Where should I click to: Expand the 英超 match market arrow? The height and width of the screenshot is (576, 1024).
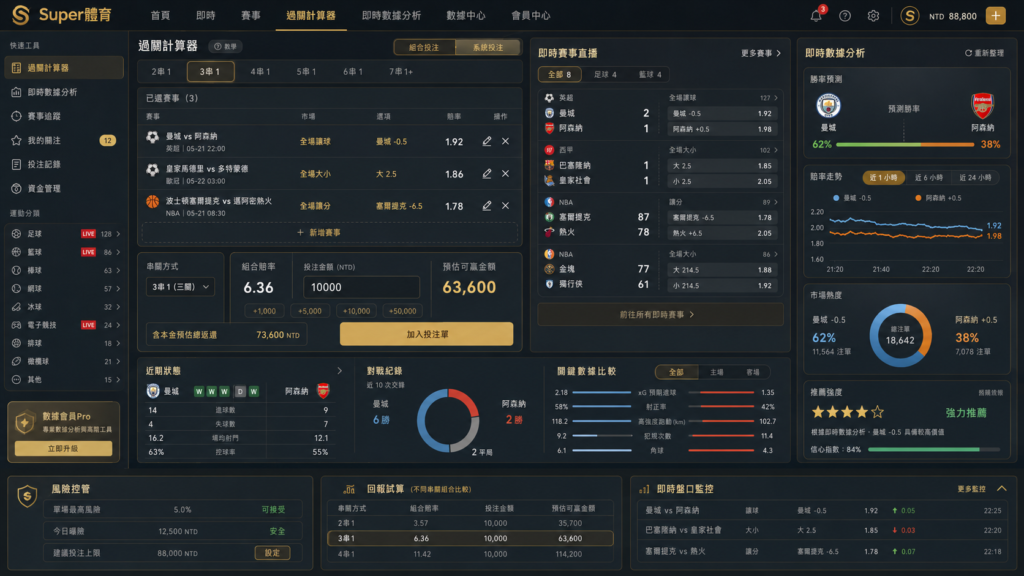pos(776,98)
